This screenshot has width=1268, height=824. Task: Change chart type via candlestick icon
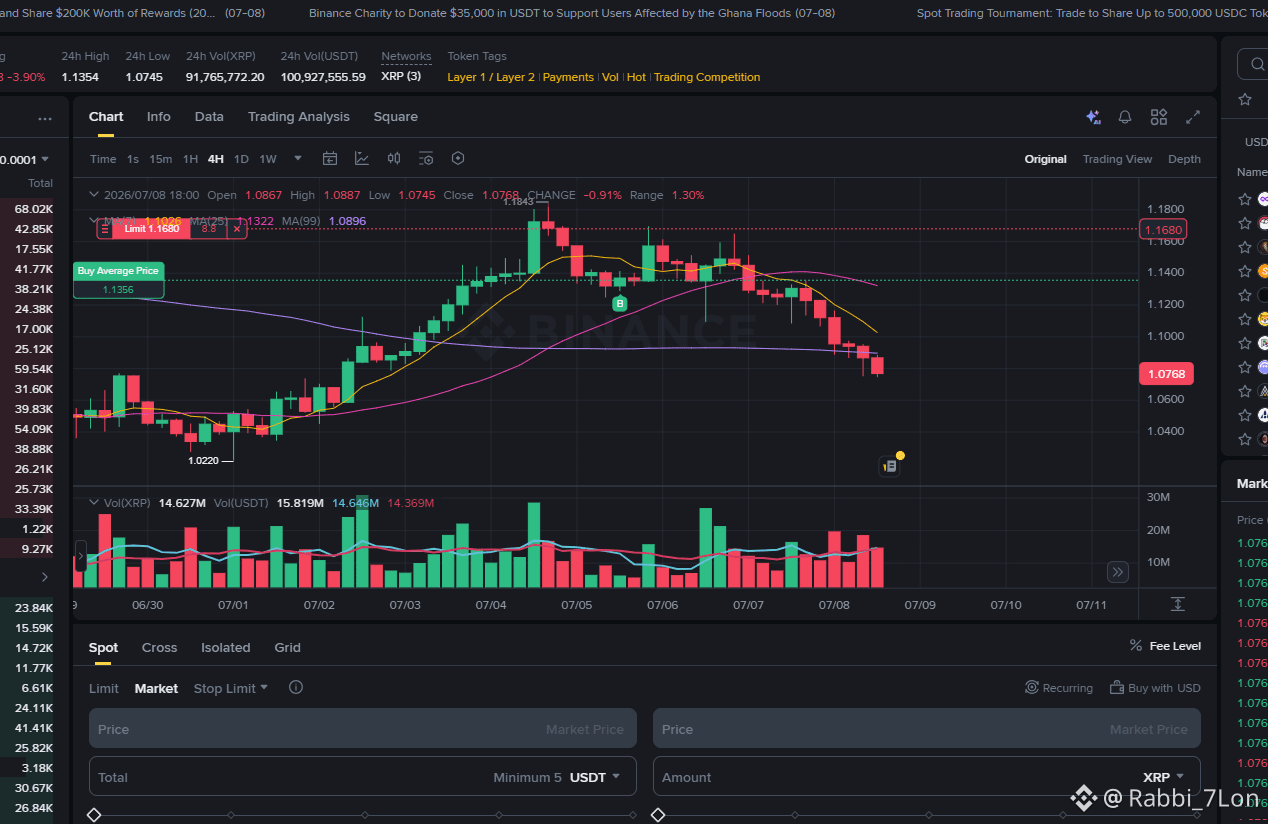394,158
